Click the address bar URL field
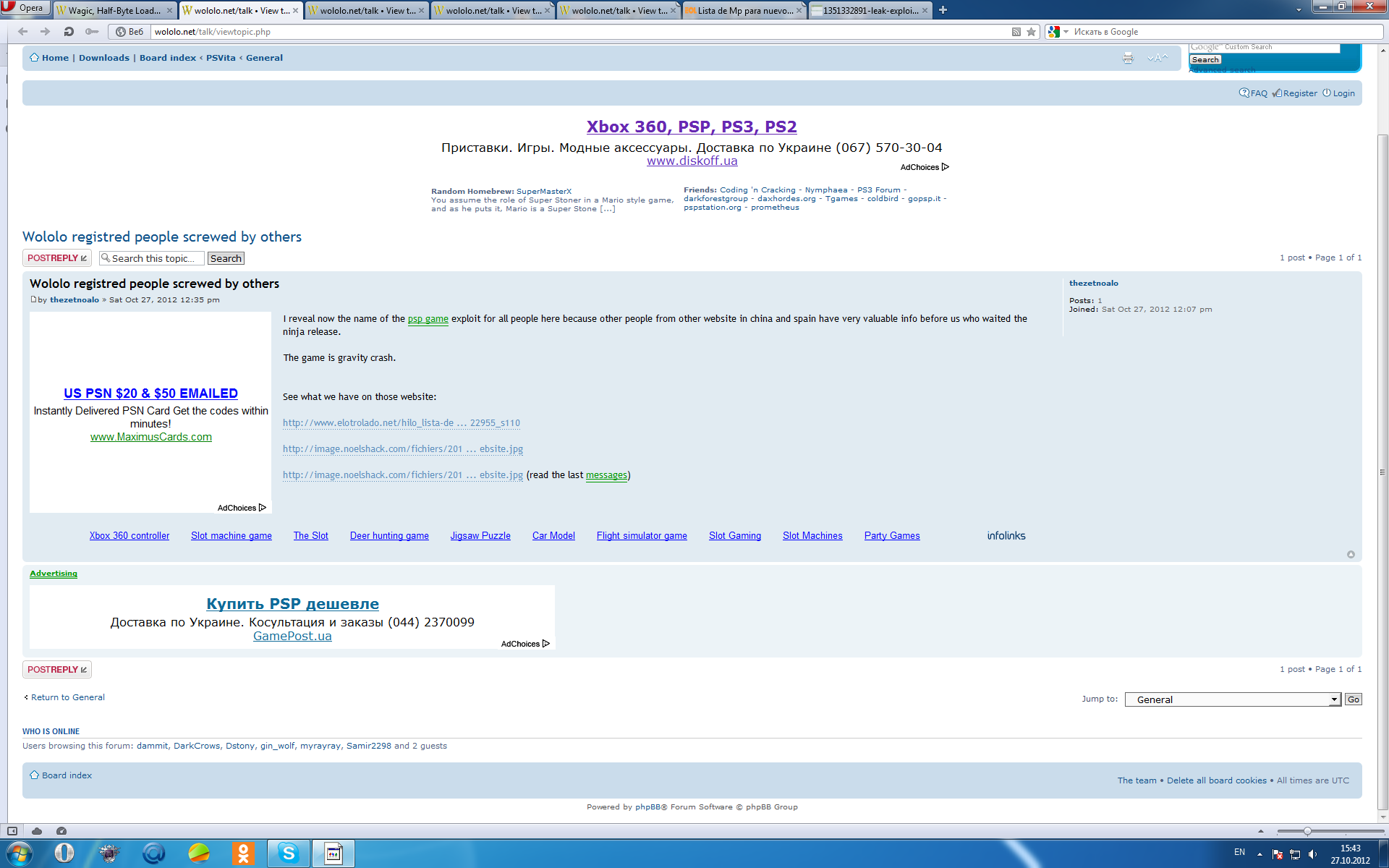Viewport: 1389px width, 868px height. [x=579, y=32]
